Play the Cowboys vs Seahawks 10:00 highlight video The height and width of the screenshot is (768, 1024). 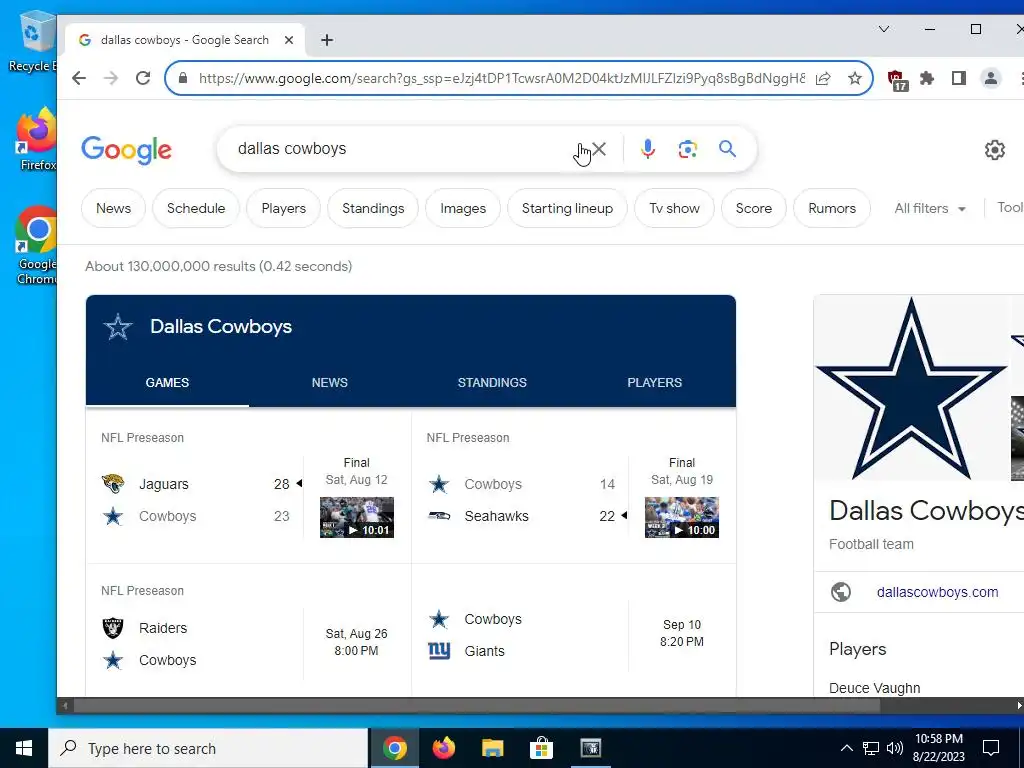682,517
